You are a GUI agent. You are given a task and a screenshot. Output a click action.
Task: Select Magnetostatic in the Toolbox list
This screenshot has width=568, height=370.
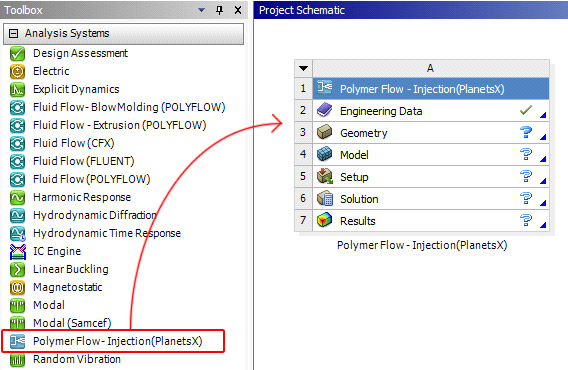[x=68, y=287]
